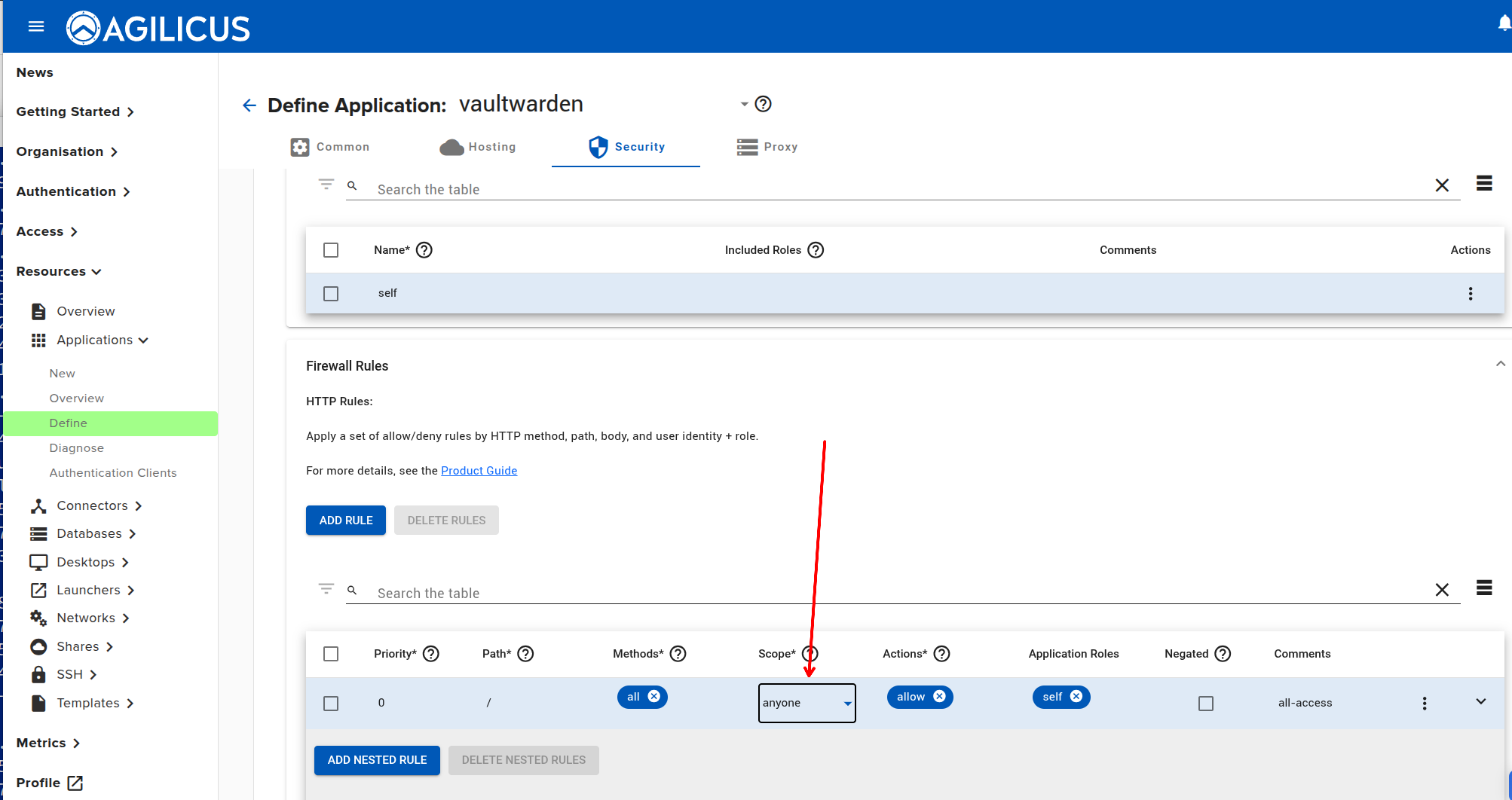Open the application name dropdown
The height and width of the screenshot is (800, 1512).
click(744, 105)
